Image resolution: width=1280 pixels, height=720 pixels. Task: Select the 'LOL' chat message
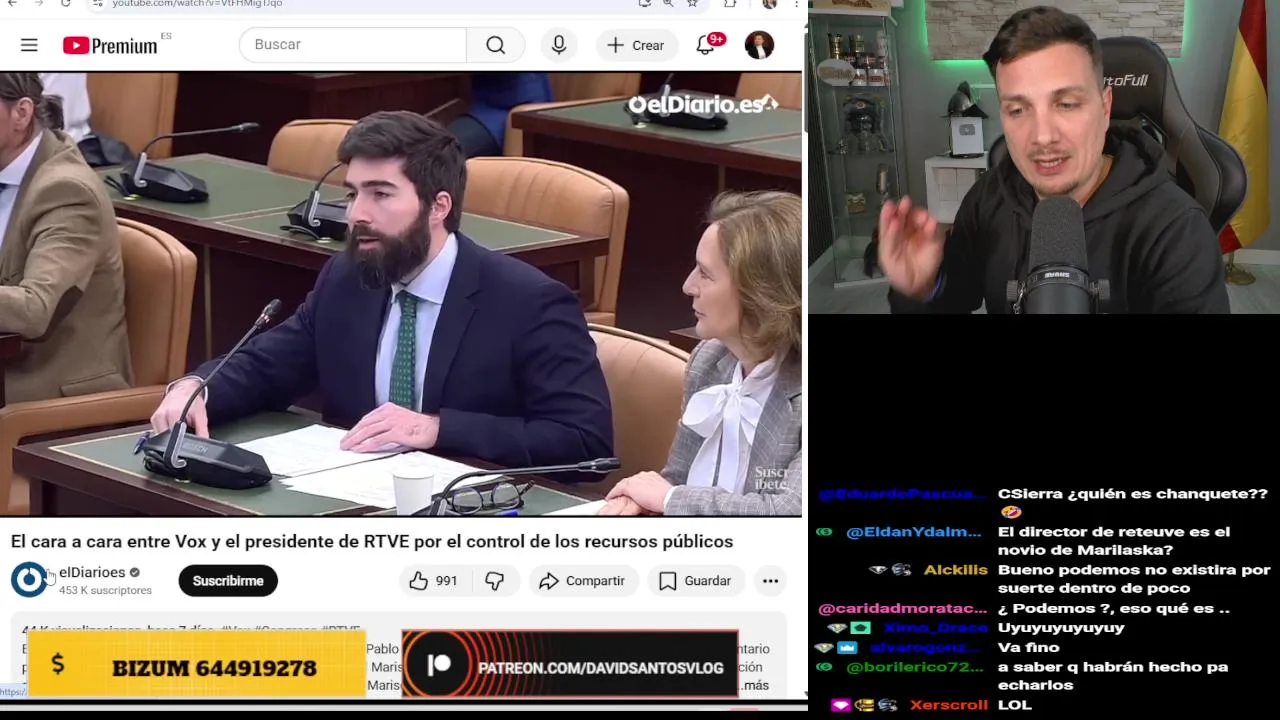(x=1015, y=705)
